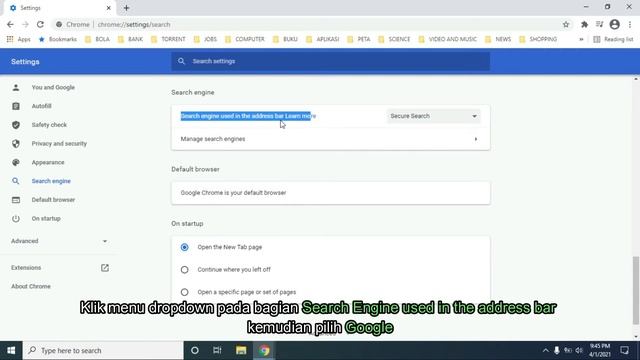Open the TORRENT bookmark folder

[168, 39]
